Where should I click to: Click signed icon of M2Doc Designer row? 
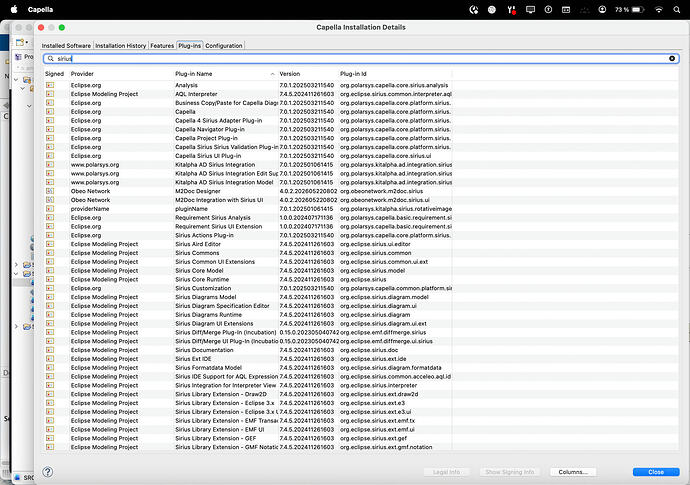pyautogui.click(x=50, y=191)
